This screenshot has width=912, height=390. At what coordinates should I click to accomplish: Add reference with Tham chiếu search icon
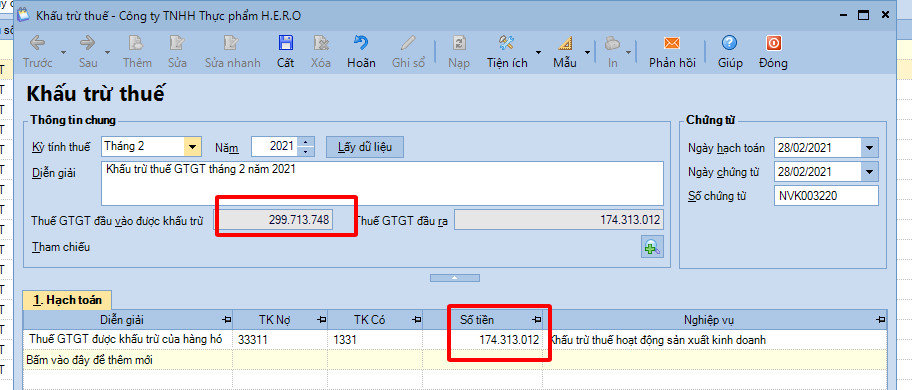click(x=652, y=248)
